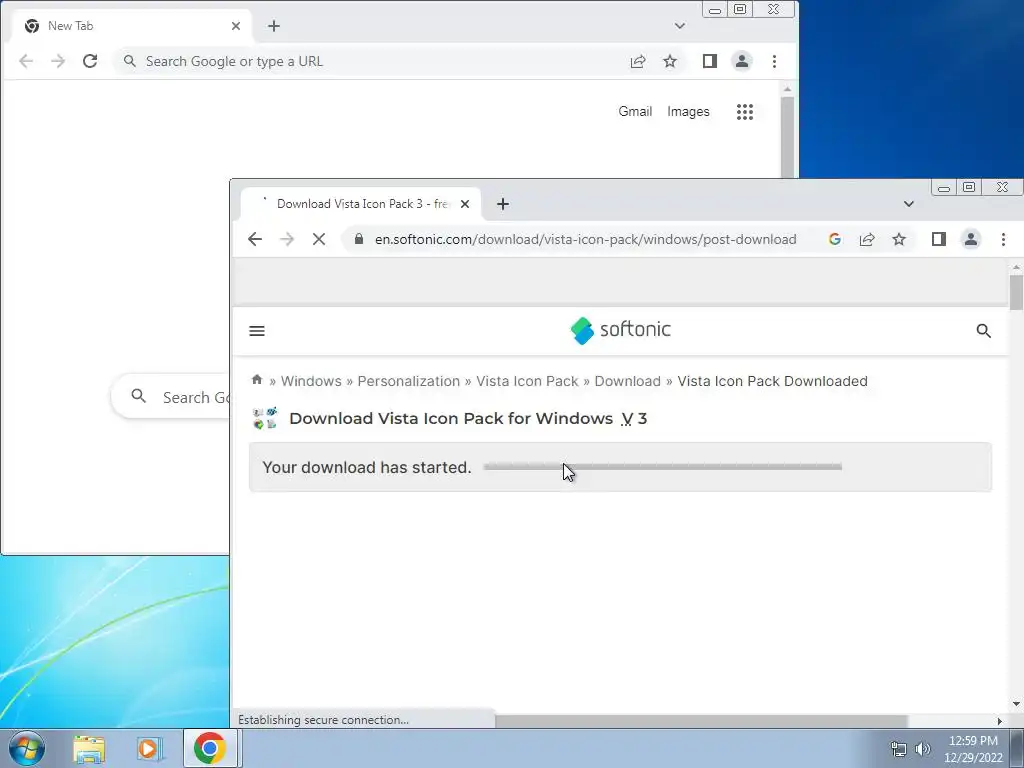Click the Chrome taskbar icon
This screenshot has height=768, width=1024.
click(x=210, y=748)
